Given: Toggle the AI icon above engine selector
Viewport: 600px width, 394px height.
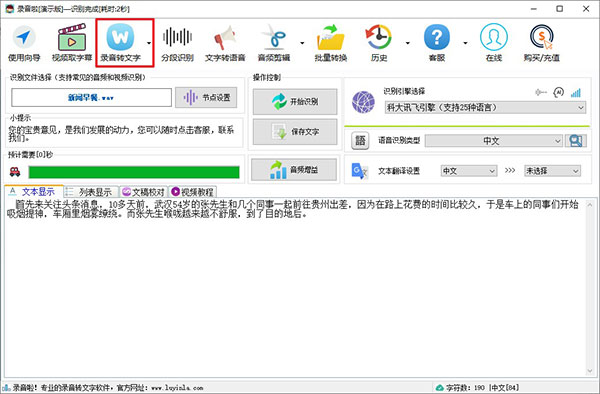Looking at the screenshot, I should tap(559, 92).
